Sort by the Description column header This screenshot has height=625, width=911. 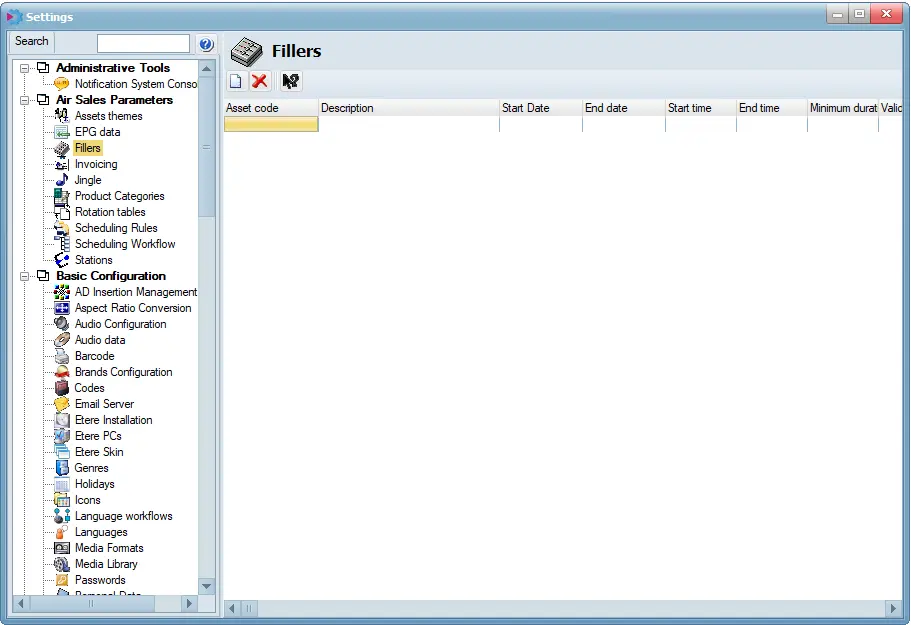(408, 108)
